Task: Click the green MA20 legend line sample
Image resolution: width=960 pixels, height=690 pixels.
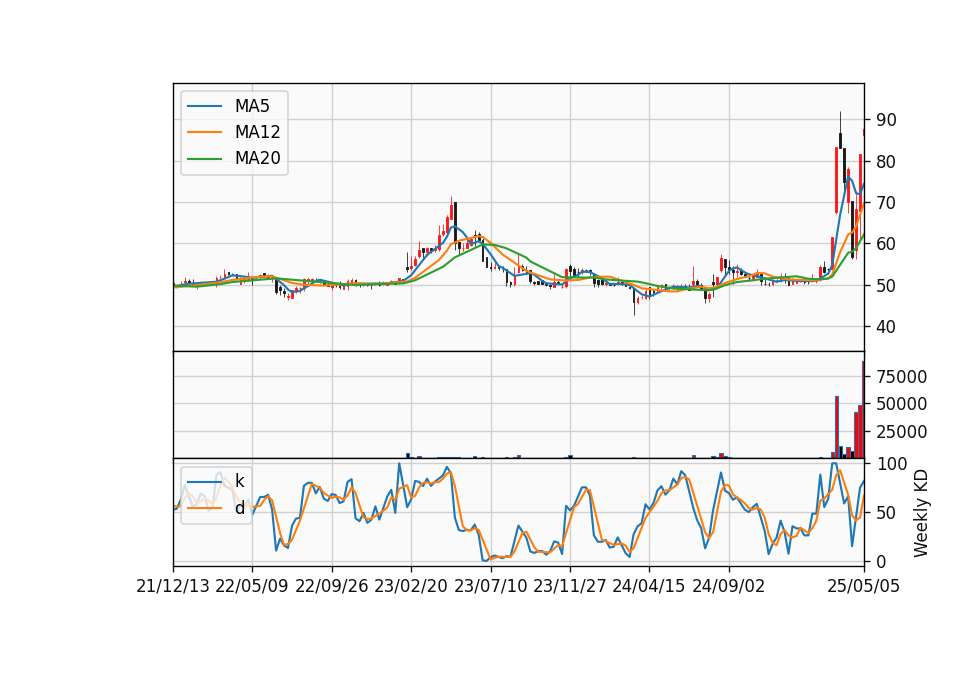Action: point(204,158)
